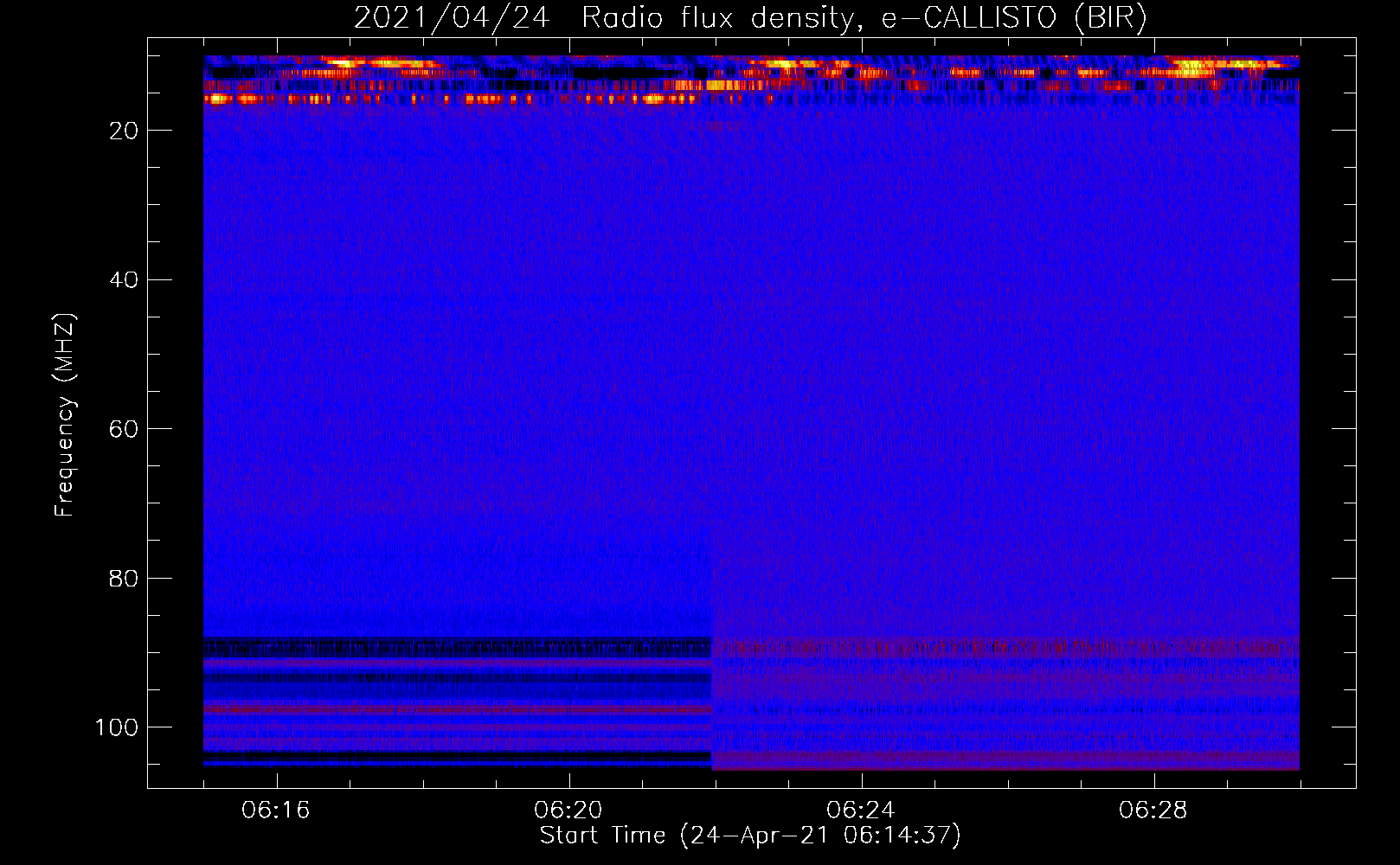The image size is (1400, 865).
Task: Click the time tick label '06:24'
Action: 861,811
